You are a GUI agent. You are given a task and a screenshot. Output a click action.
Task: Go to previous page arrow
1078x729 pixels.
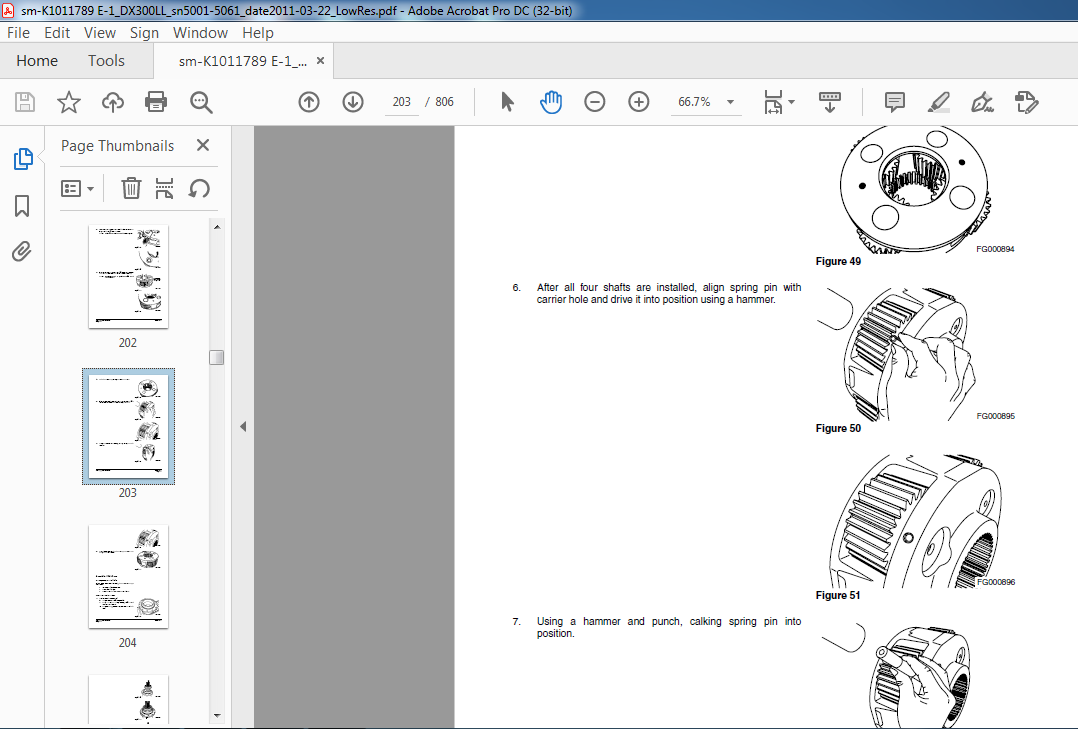[309, 102]
